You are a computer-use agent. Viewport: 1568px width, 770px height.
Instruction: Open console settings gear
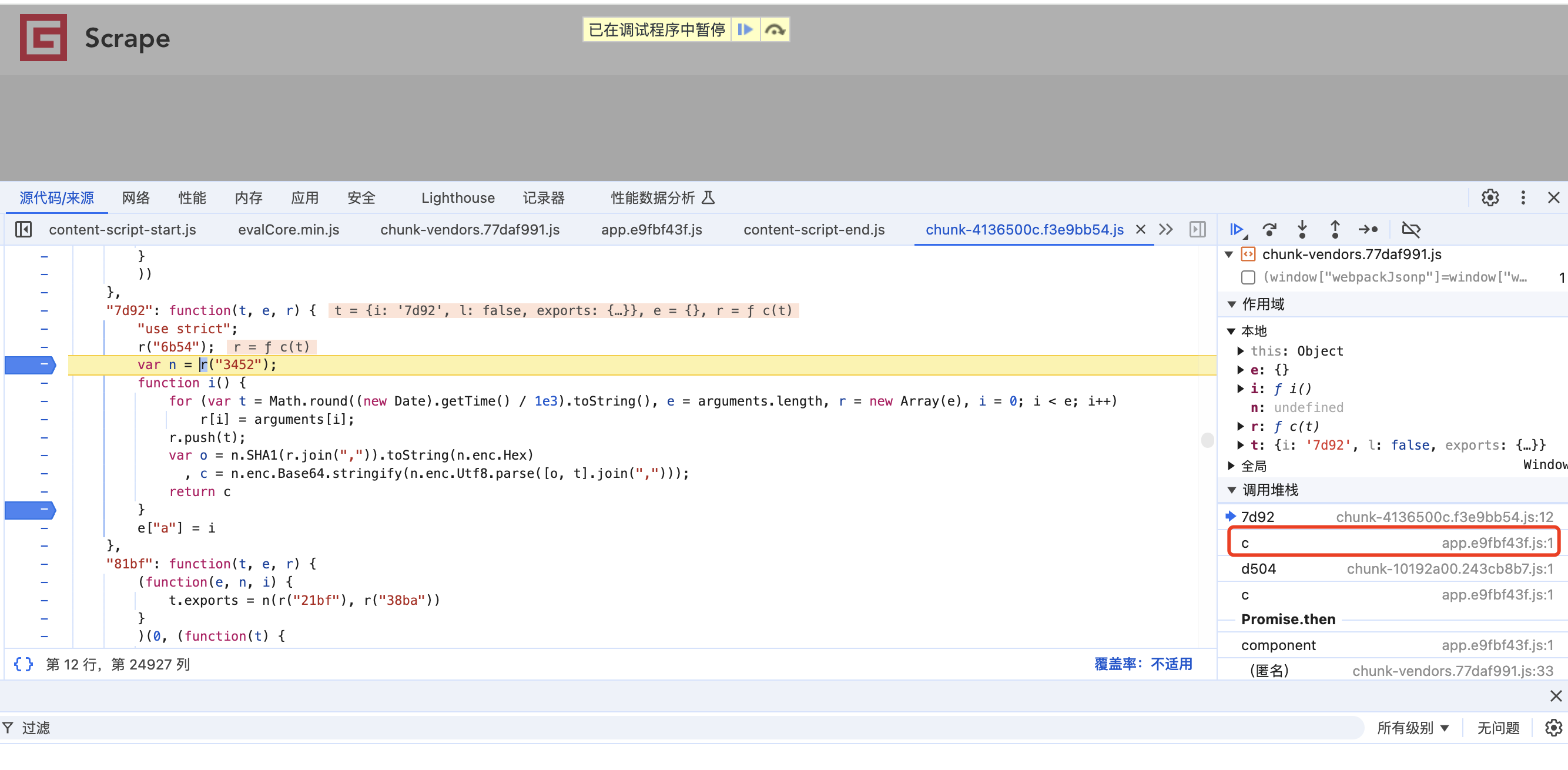[1553, 728]
